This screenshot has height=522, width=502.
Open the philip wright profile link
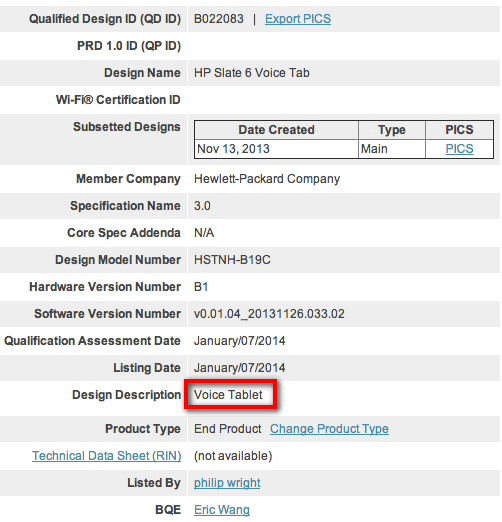pyautogui.click(x=227, y=483)
